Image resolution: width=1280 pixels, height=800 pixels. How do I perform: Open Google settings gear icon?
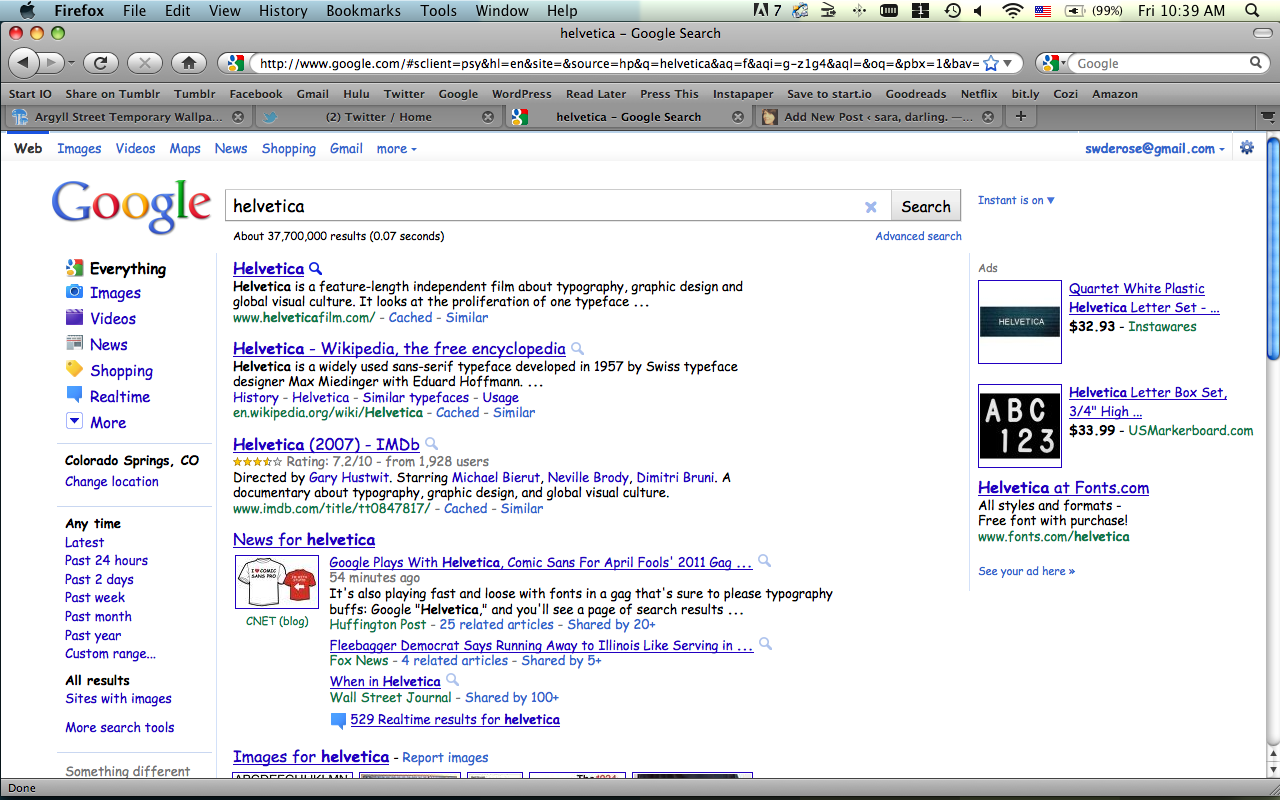click(x=1247, y=148)
